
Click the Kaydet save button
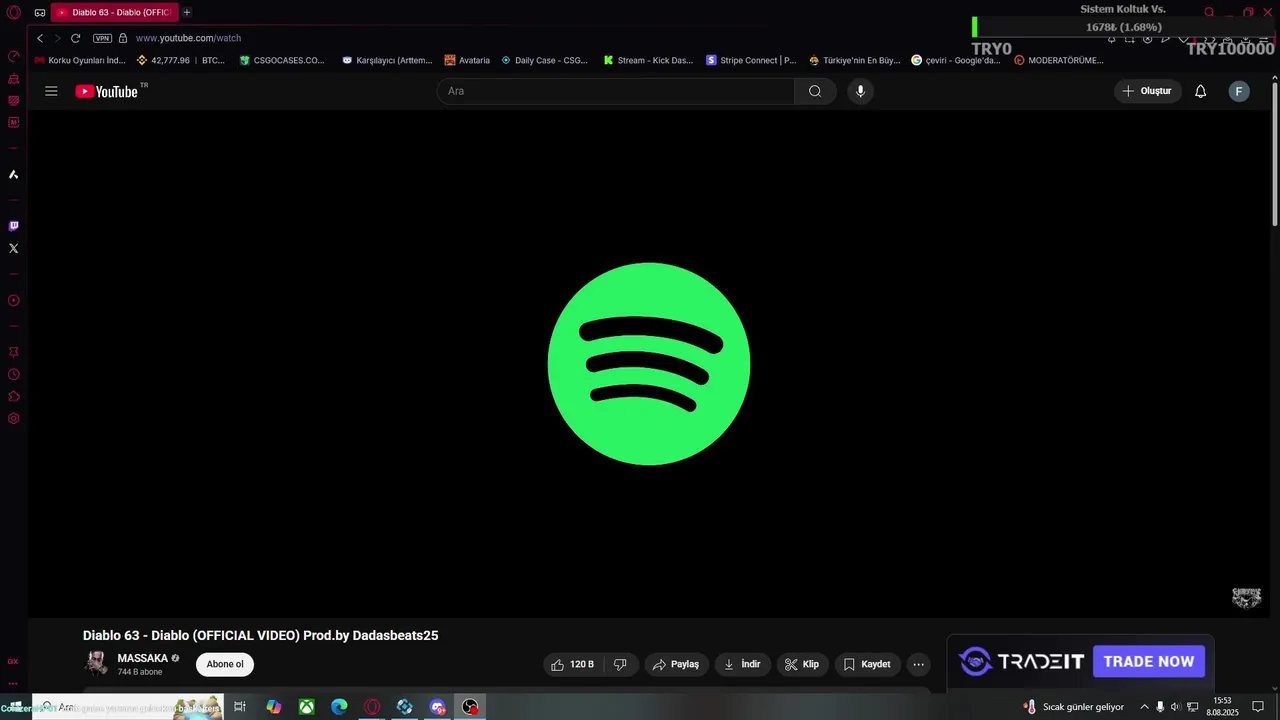867,664
